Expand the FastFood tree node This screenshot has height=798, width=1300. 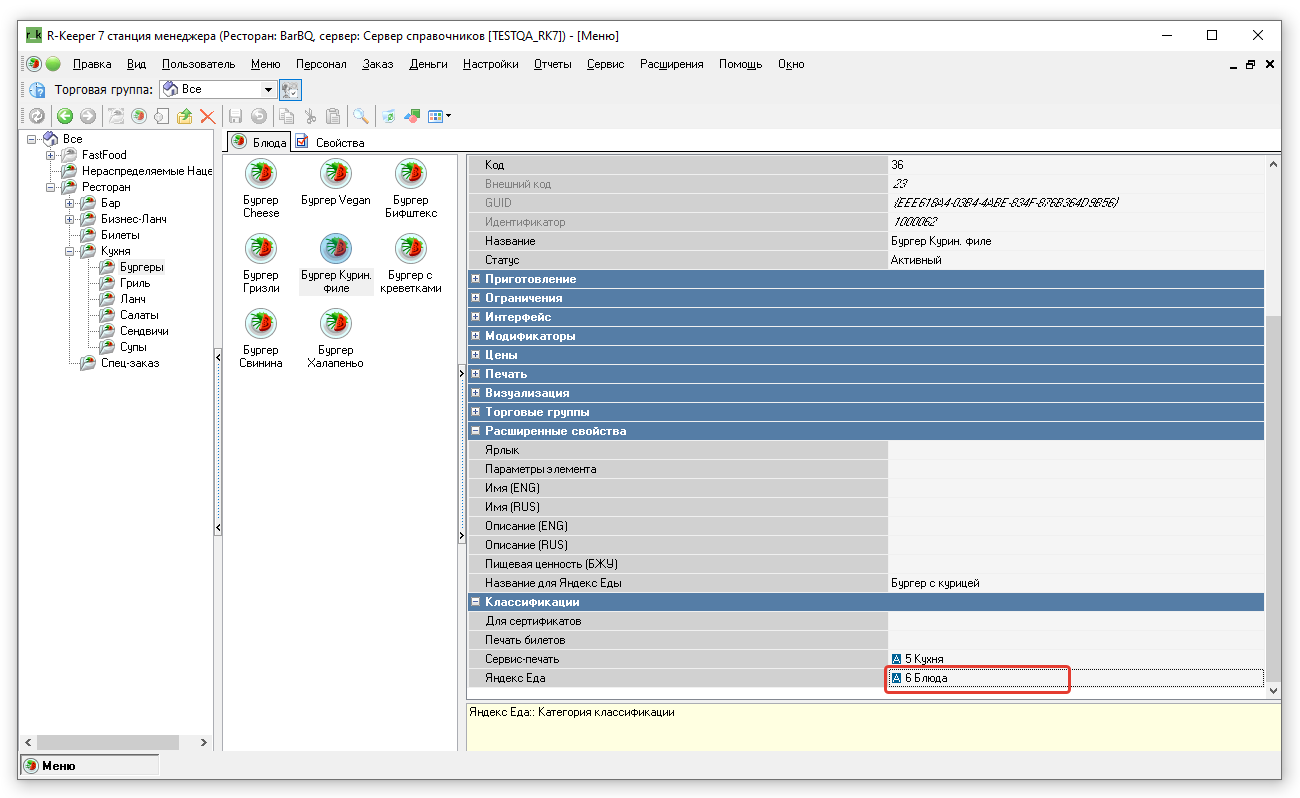tap(50, 155)
